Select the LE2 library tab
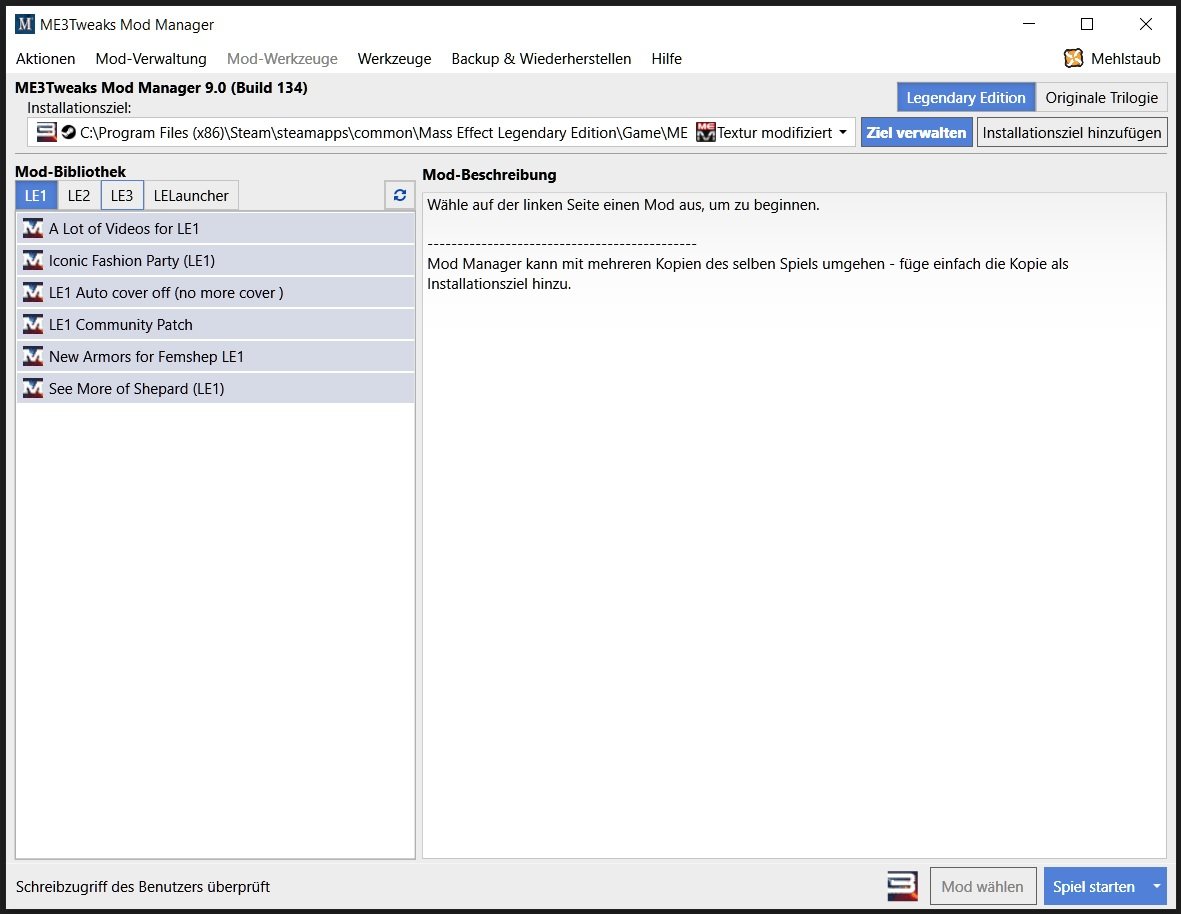This screenshot has width=1181, height=914. tap(79, 196)
